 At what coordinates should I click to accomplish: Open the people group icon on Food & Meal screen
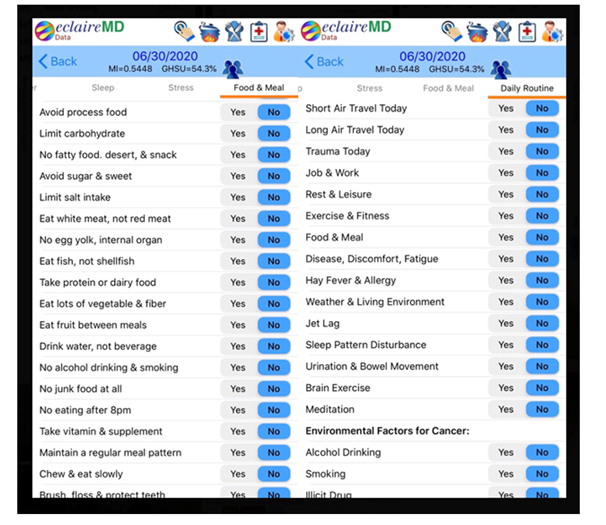pos(232,69)
